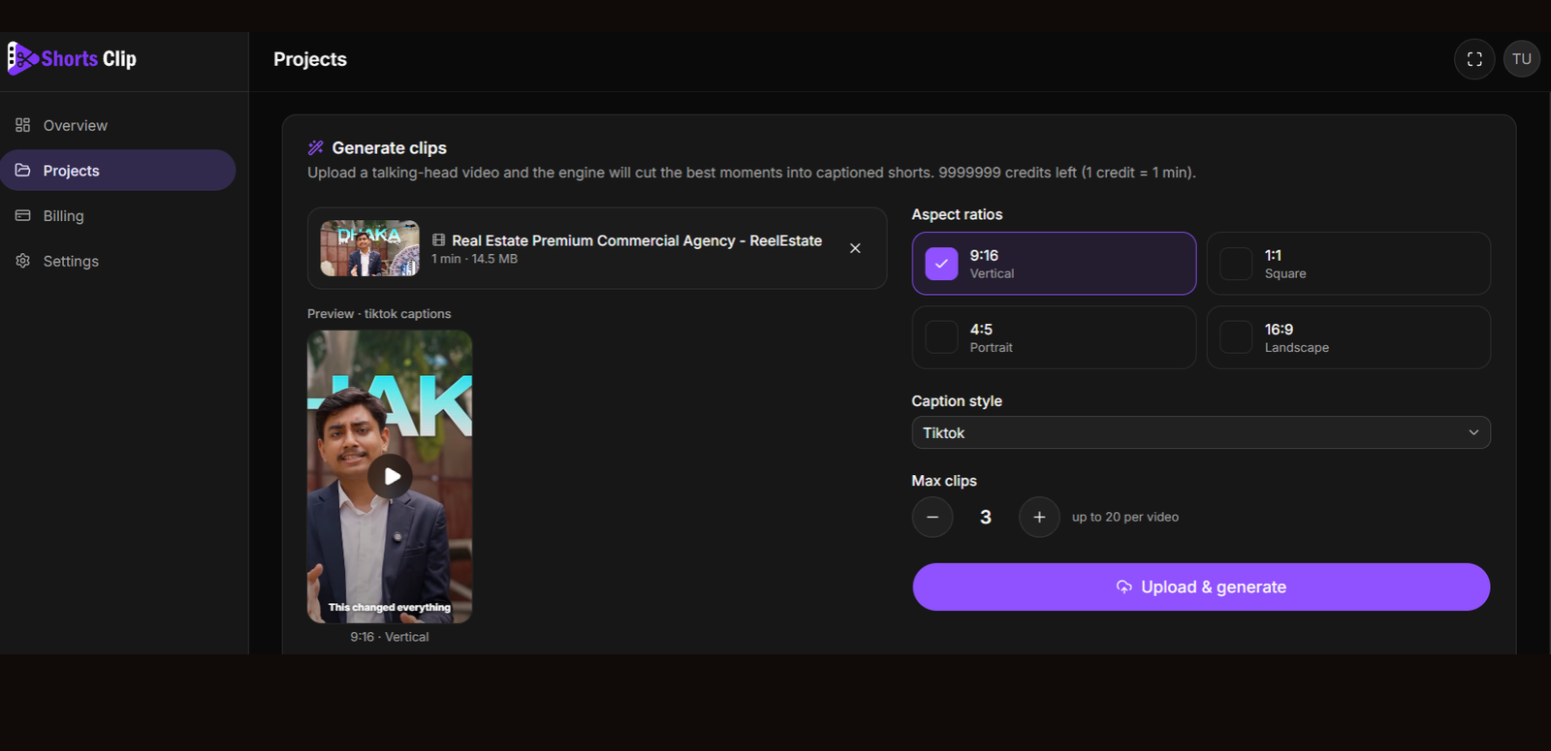Click the '9:16 · Vertical' caption under preview
Screen dimensions: 1551x751
pyautogui.click(x=389, y=637)
